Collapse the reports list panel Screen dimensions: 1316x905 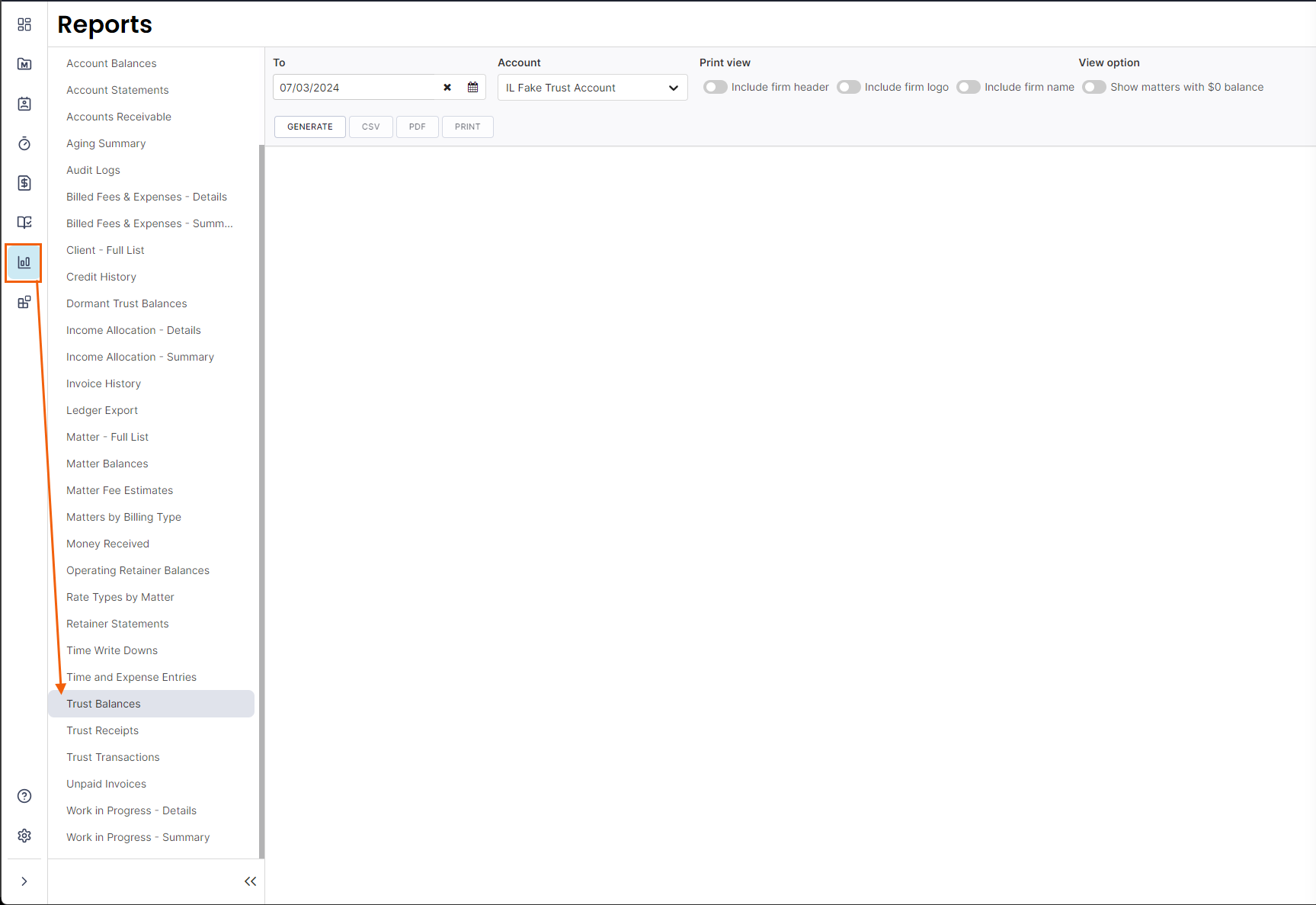click(250, 881)
